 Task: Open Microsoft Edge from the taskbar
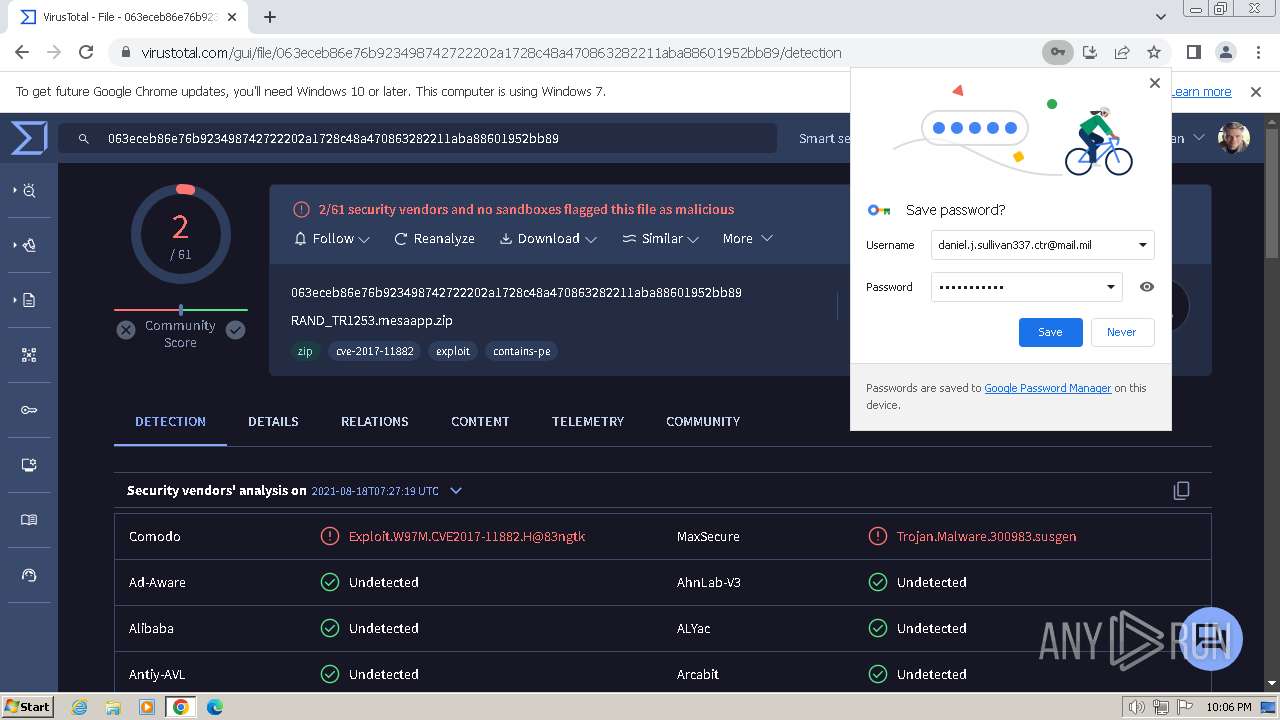point(214,707)
